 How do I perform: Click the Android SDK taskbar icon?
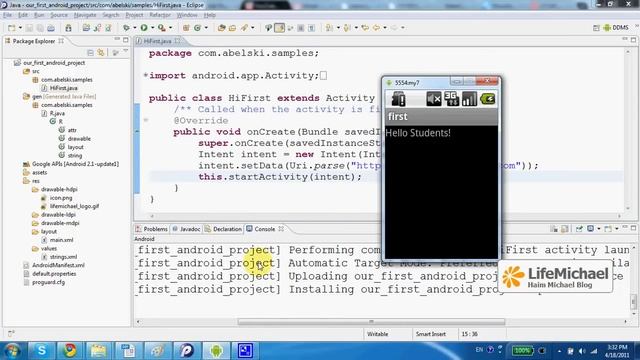pos(216,351)
